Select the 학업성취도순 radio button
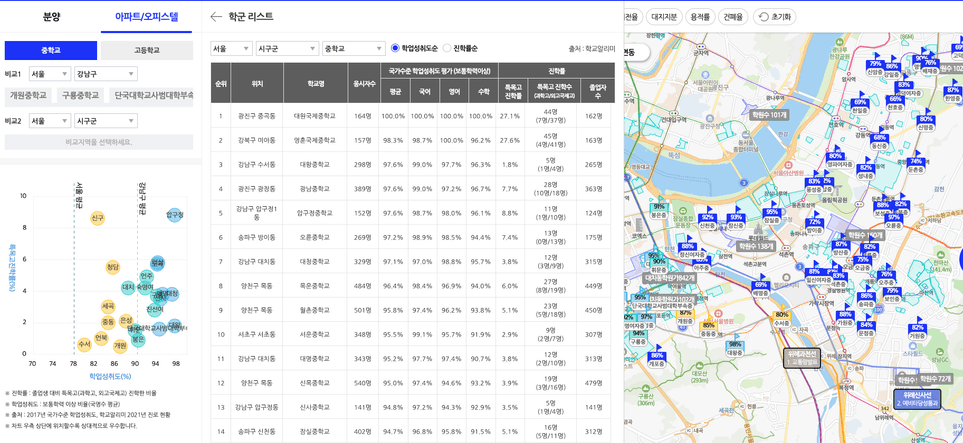This screenshot has width=963, height=443. [396, 48]
